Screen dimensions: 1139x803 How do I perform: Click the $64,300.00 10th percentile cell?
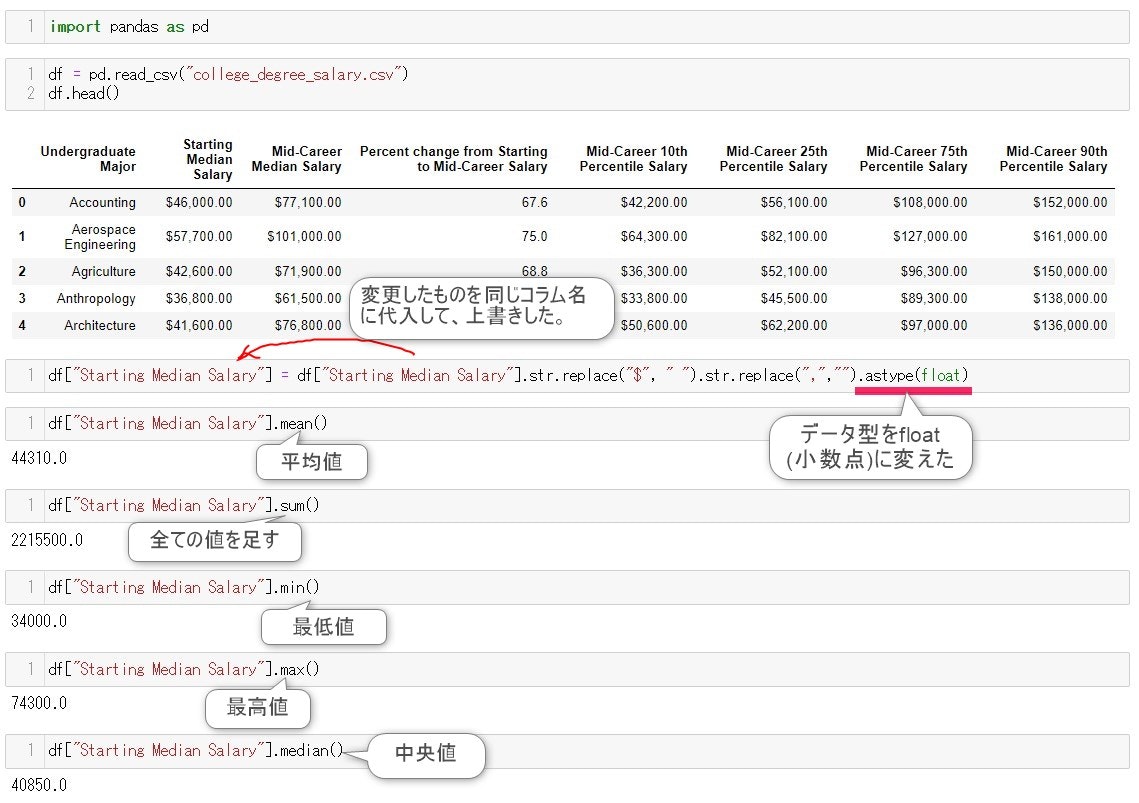[654, 237]
